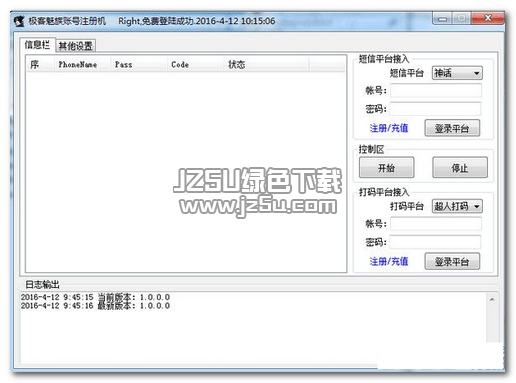The image size is (516, 383).
Task: Open the 打码平台 dropdown showing 超人打码
Action: click(457, 206)
